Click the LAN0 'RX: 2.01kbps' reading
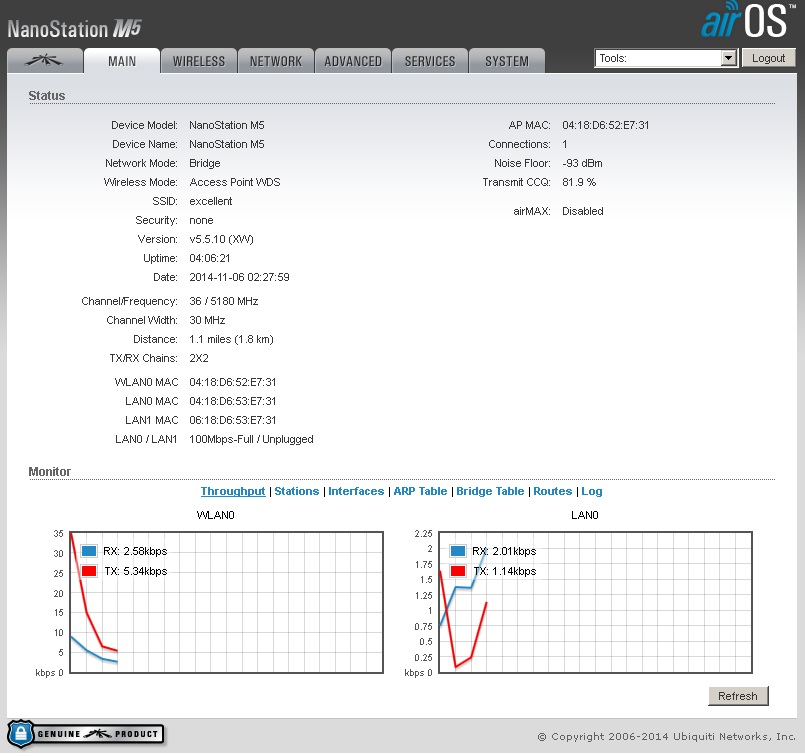This screenshot has width=805, height=756. click(x=504, y=551)
